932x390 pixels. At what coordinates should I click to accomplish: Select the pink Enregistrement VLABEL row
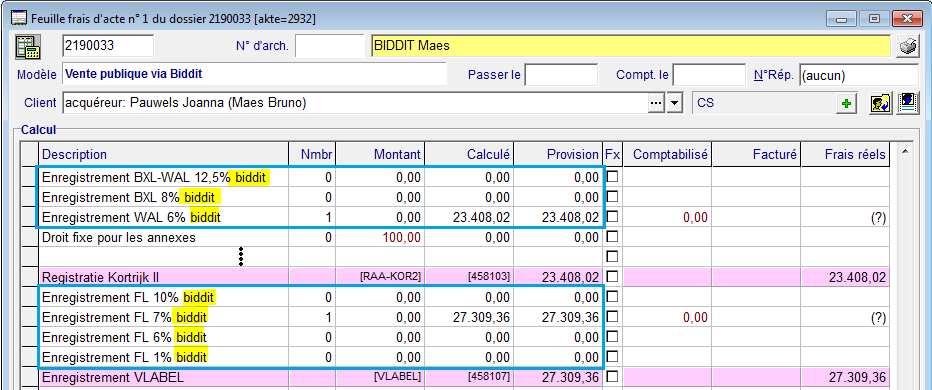455,377
